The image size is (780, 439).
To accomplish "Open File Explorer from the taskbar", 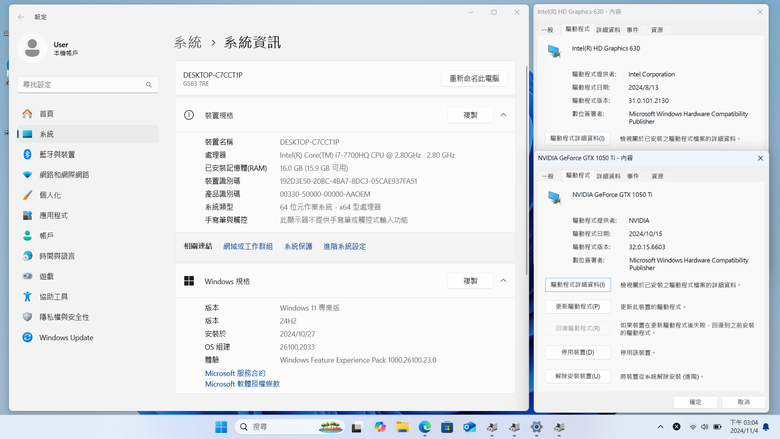I will coord(402,427).
